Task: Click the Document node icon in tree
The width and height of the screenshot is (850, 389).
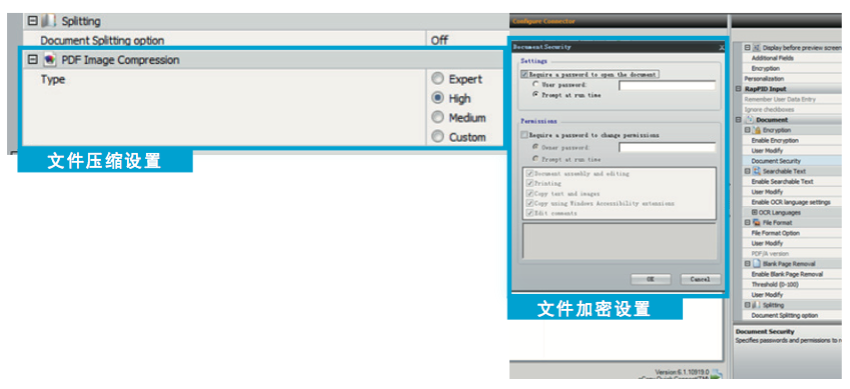Action: click(749, 120)
